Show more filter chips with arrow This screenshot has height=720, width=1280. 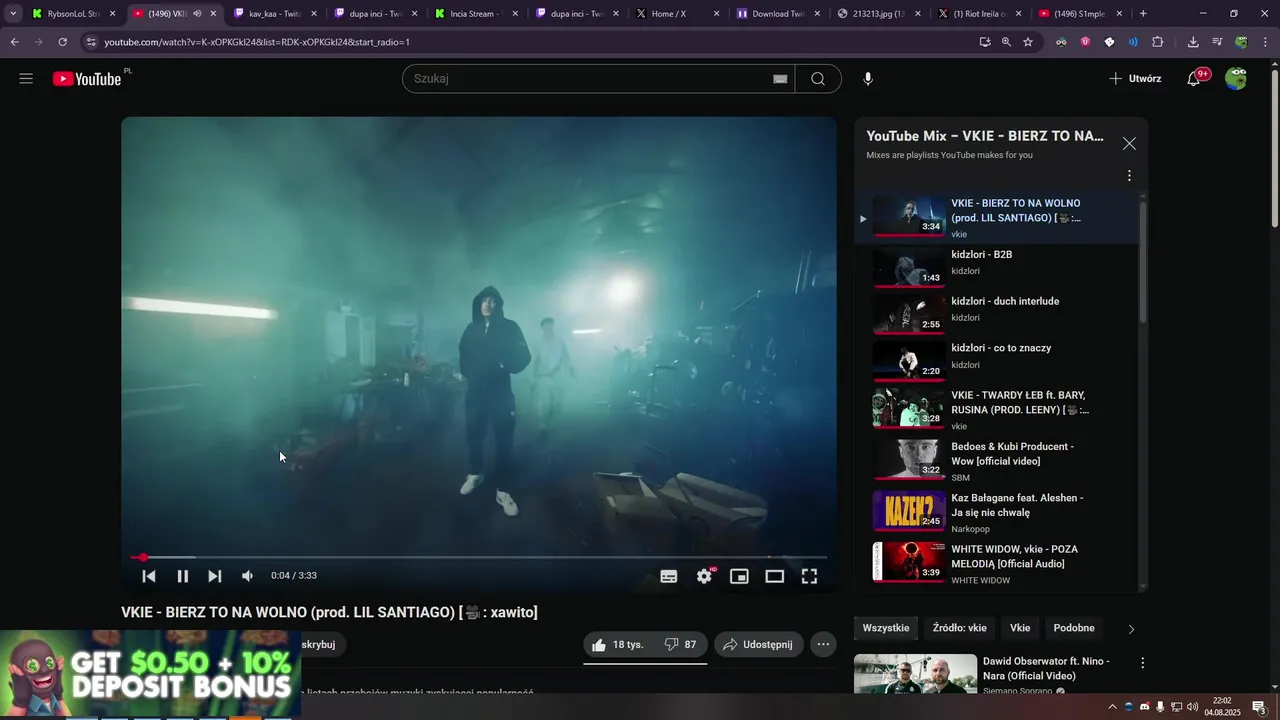click(x=1131, y=629)
